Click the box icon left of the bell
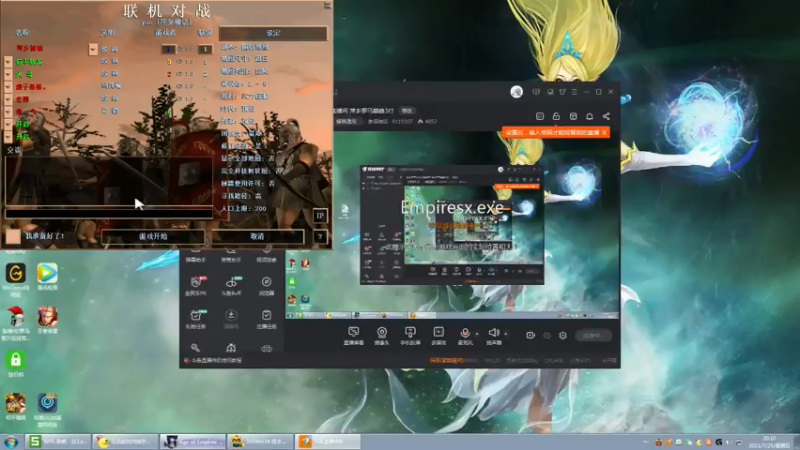The image size is (800, 450). tap(573, 116)
